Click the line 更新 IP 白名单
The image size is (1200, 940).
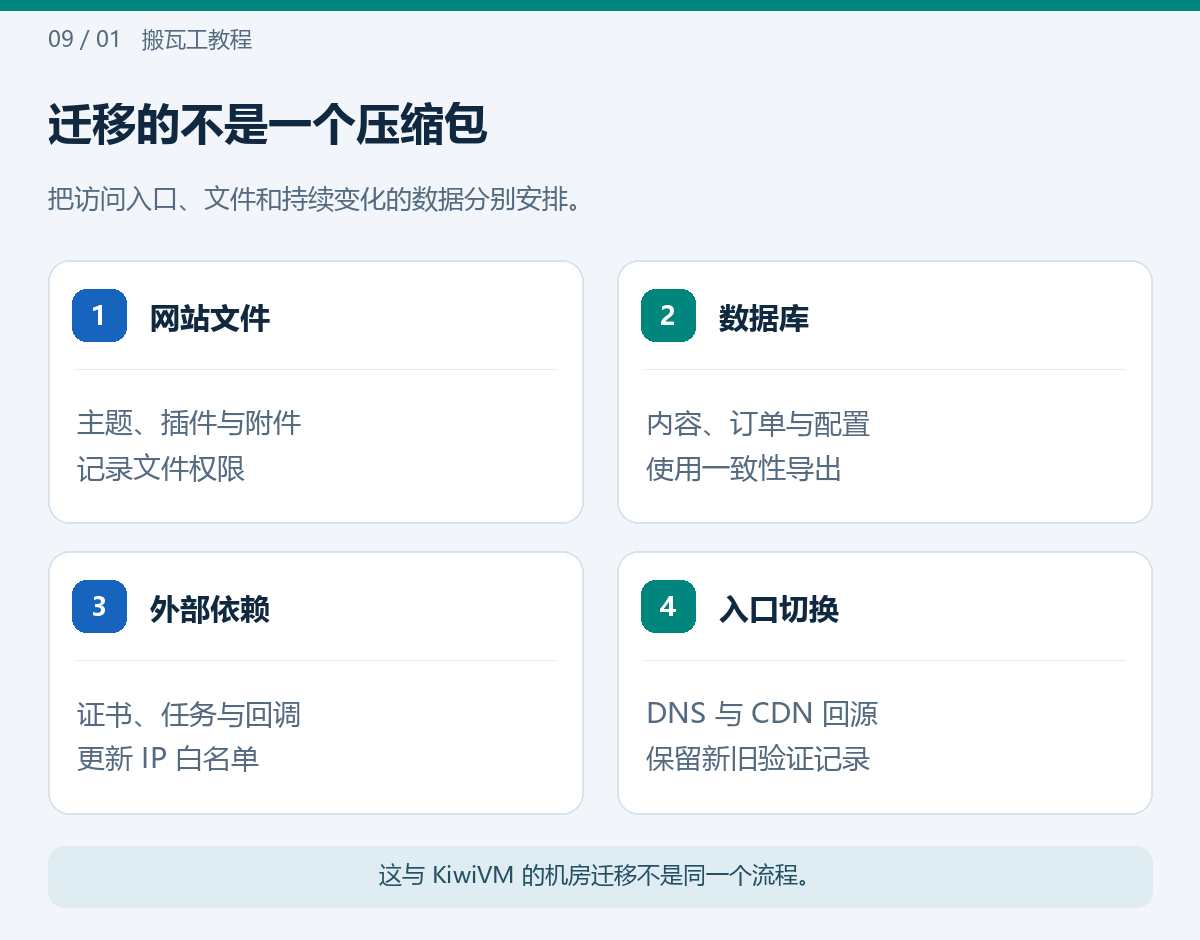coord(168,759)
